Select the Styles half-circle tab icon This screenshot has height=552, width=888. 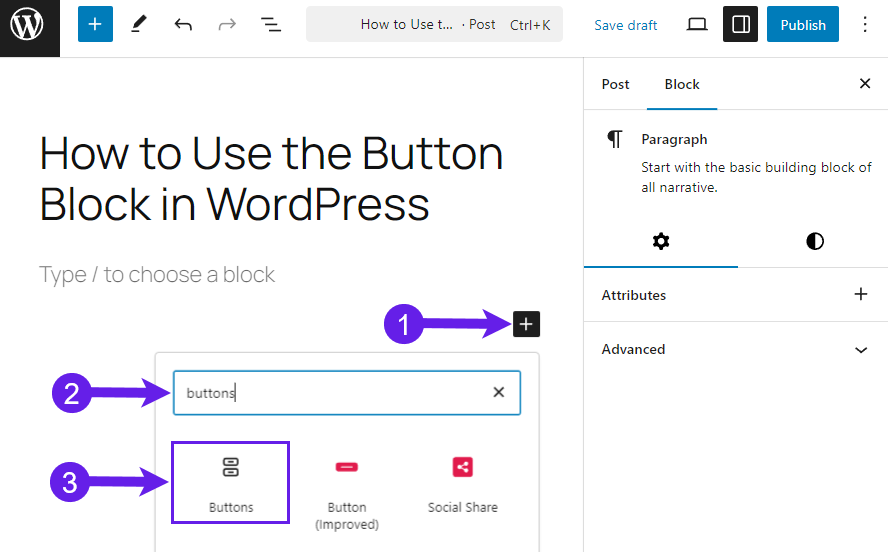point(815,242)
